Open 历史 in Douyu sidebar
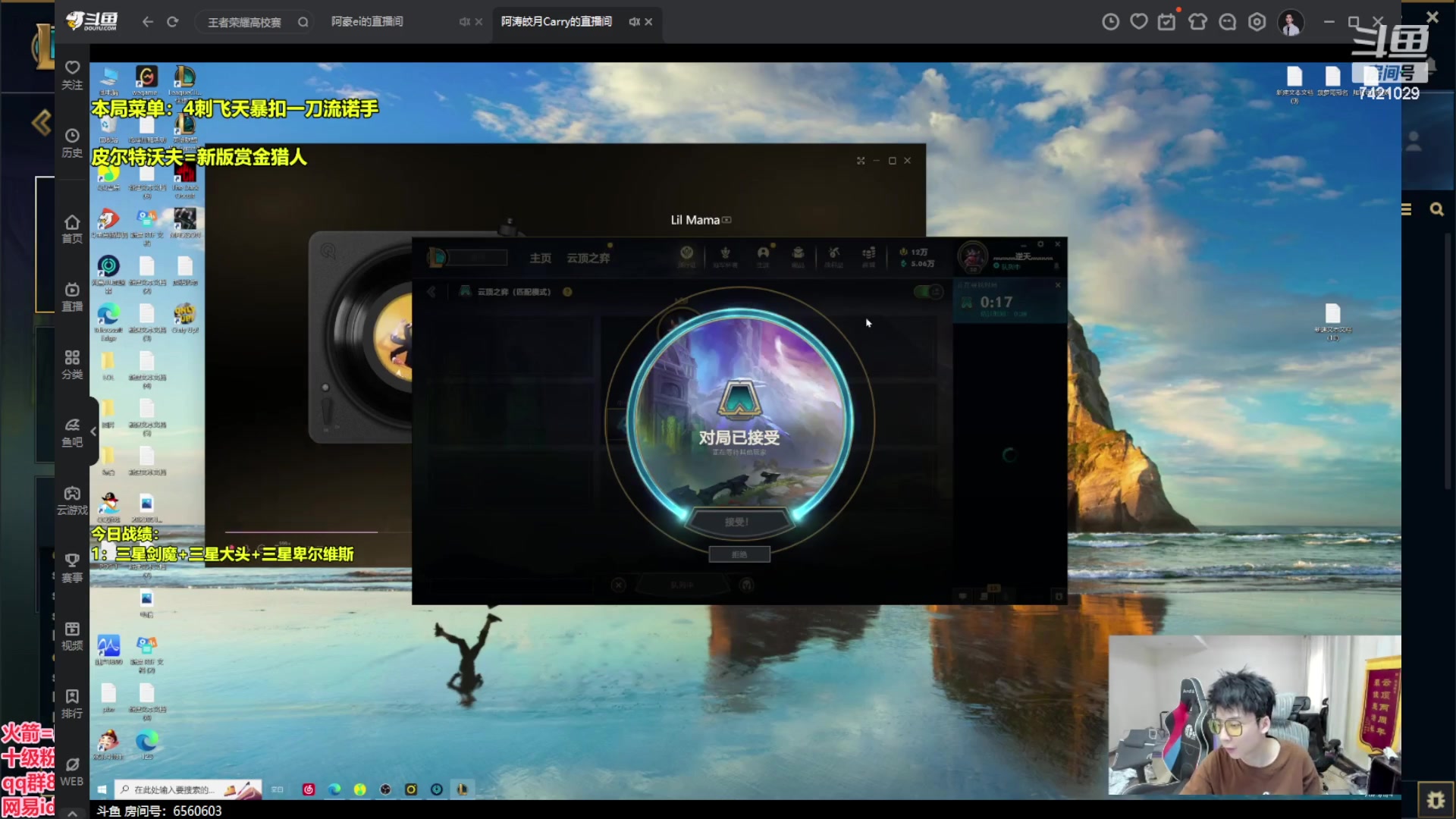1456x819 pixels. tap(72, 143)
